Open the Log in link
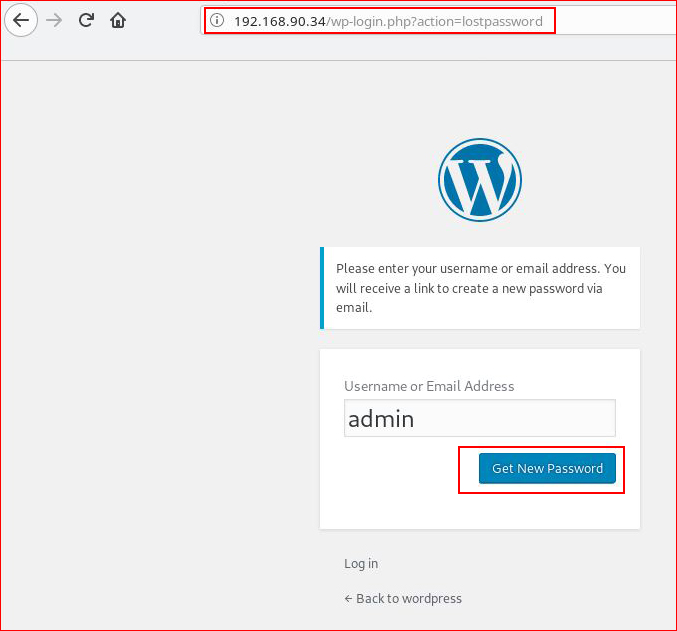 click(361, 564)
